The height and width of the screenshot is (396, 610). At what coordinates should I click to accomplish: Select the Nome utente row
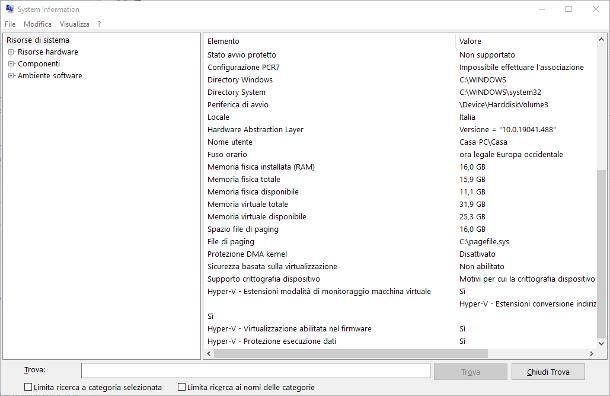point(400,142)
